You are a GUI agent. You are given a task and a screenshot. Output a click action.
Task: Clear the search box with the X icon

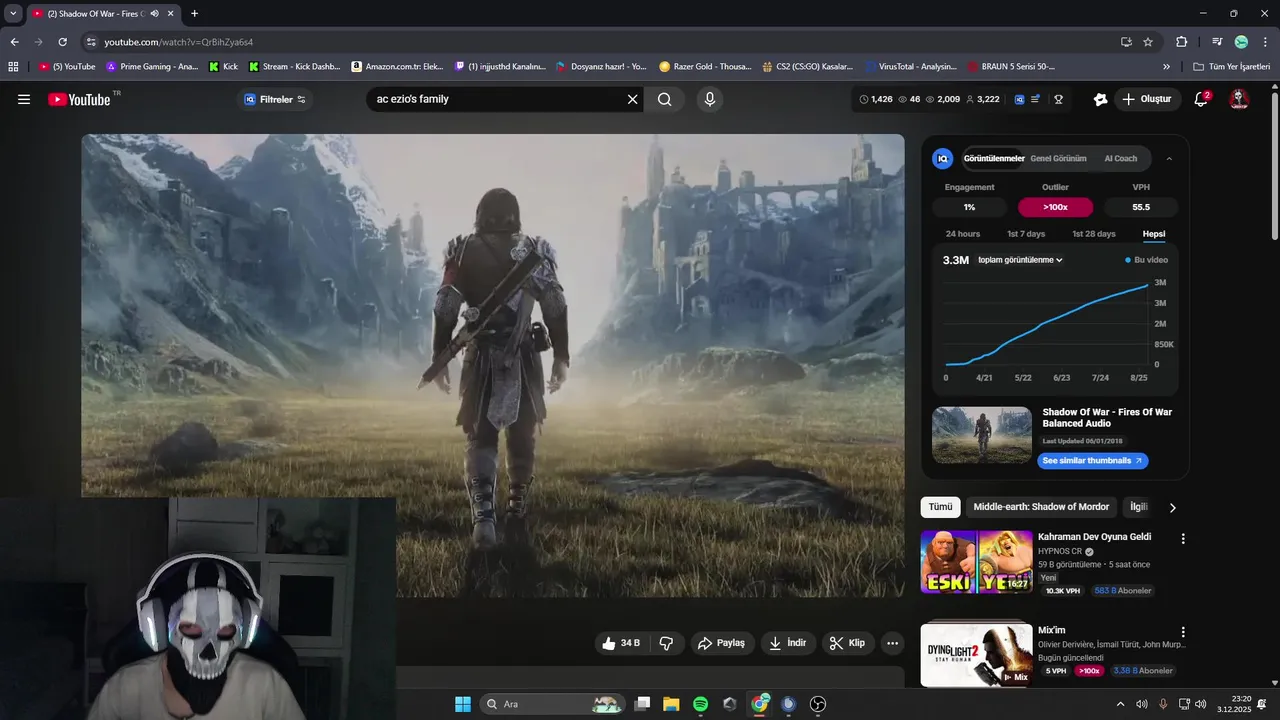632,99
